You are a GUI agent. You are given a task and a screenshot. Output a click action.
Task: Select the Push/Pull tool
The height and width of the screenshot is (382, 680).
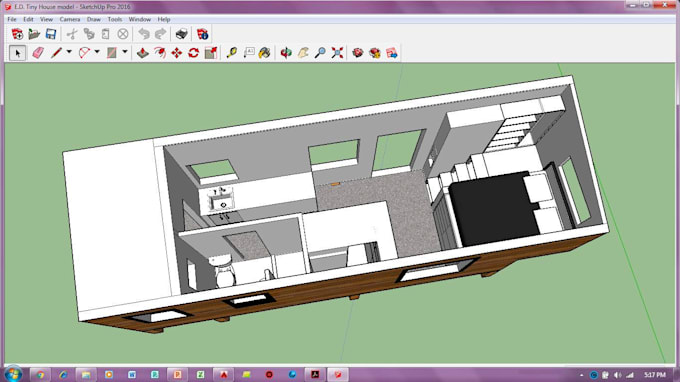(143, 53)
